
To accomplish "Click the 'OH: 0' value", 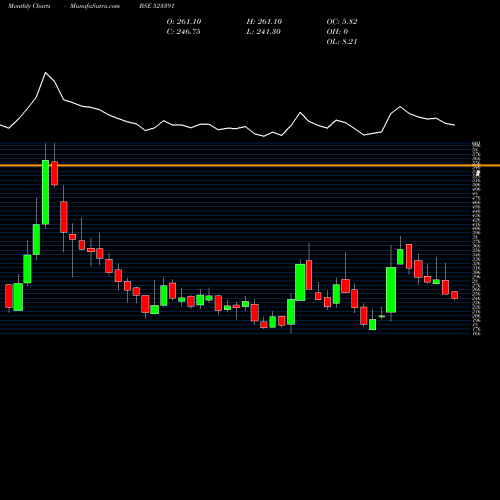I will (x=337, y=32).
